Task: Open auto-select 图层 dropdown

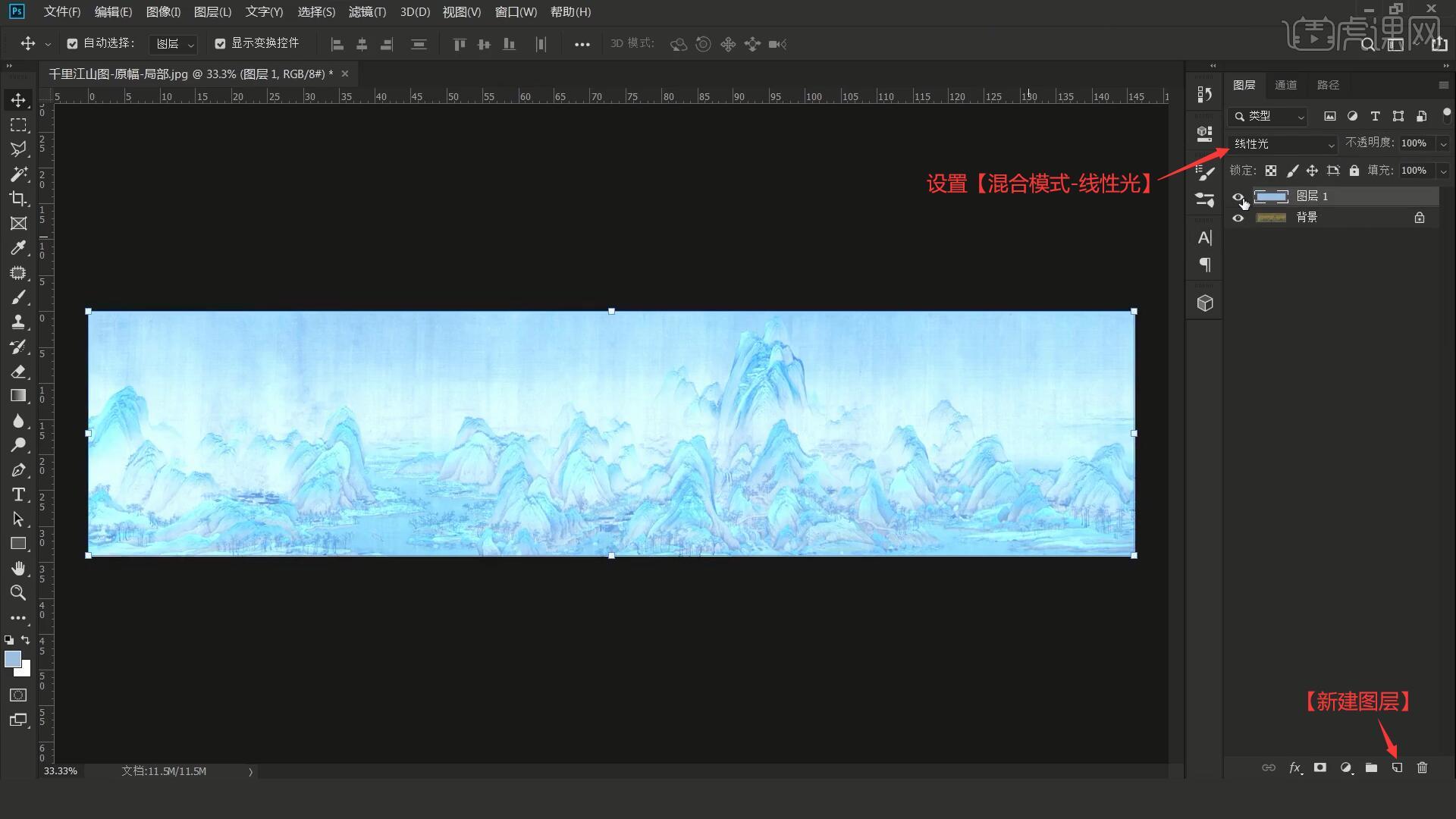Action: point(174,44)
